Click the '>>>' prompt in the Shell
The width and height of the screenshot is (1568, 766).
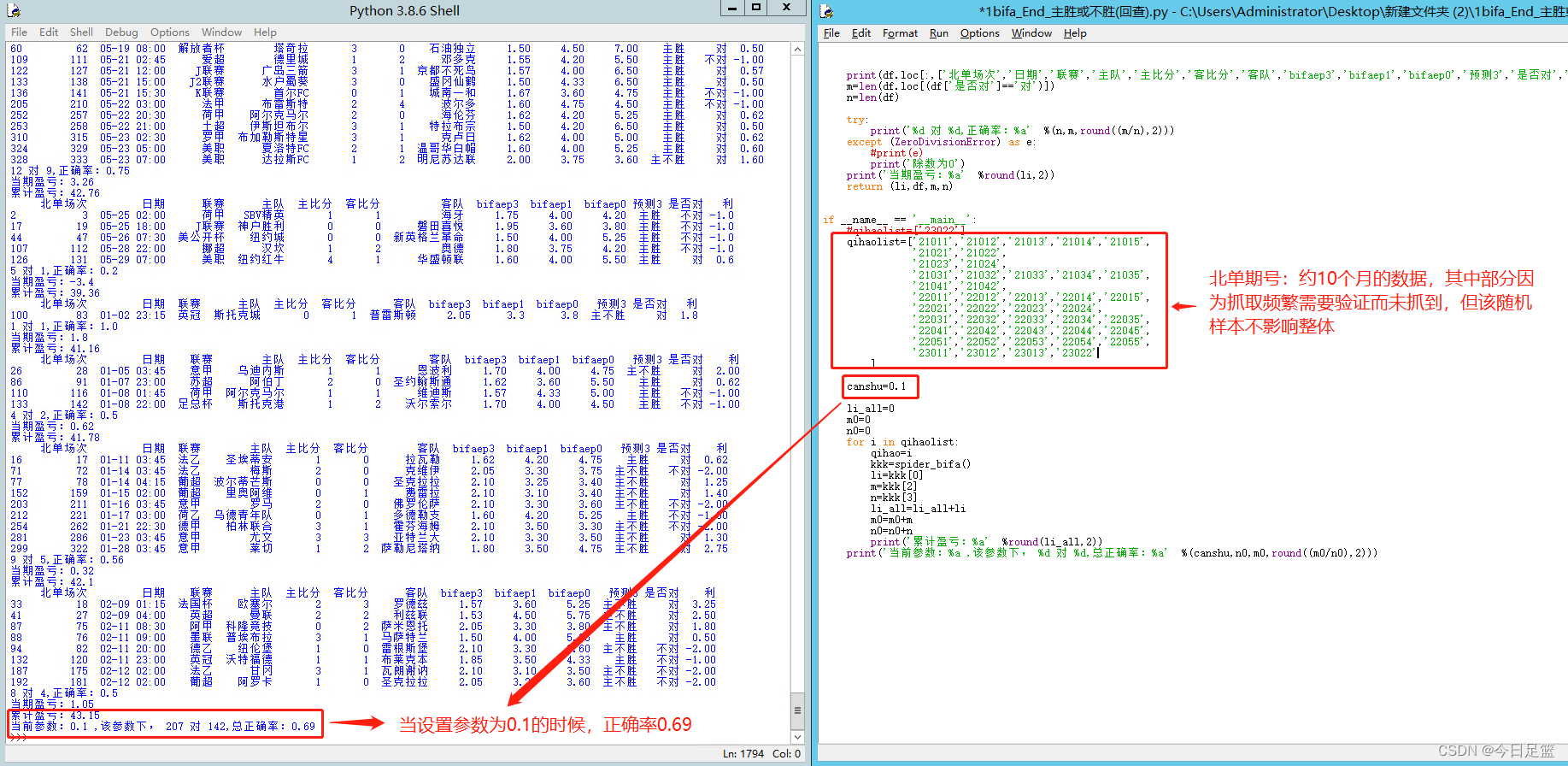(x=19, y=737)
